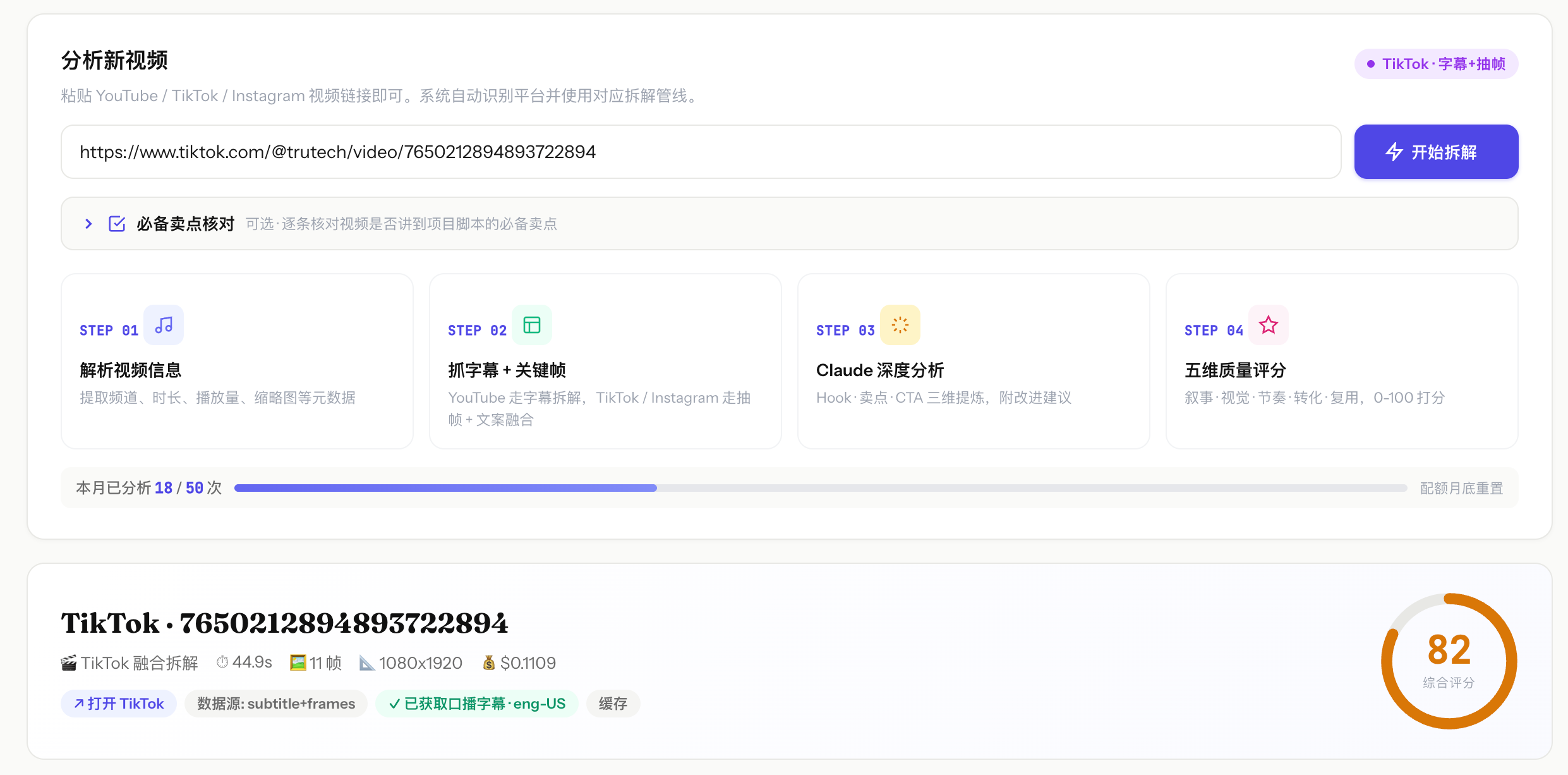Click the STEP 02 label

(477, 331)
